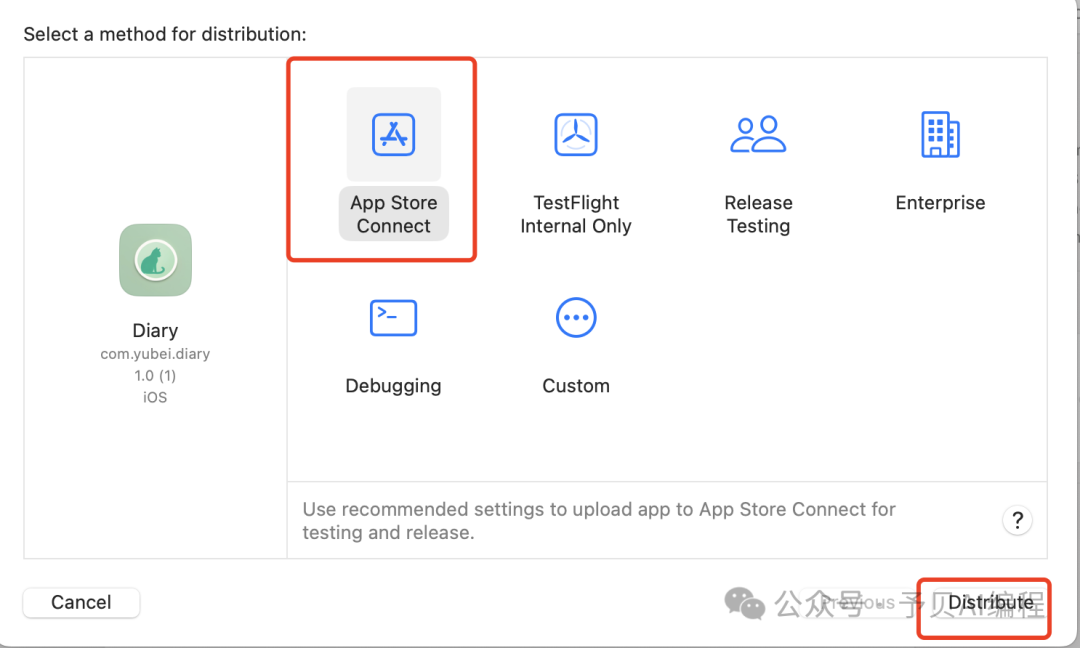Open help with the question mark button
Image resolution: width=1080 pixels, height=648 pixels.
tap(1017, 520)
